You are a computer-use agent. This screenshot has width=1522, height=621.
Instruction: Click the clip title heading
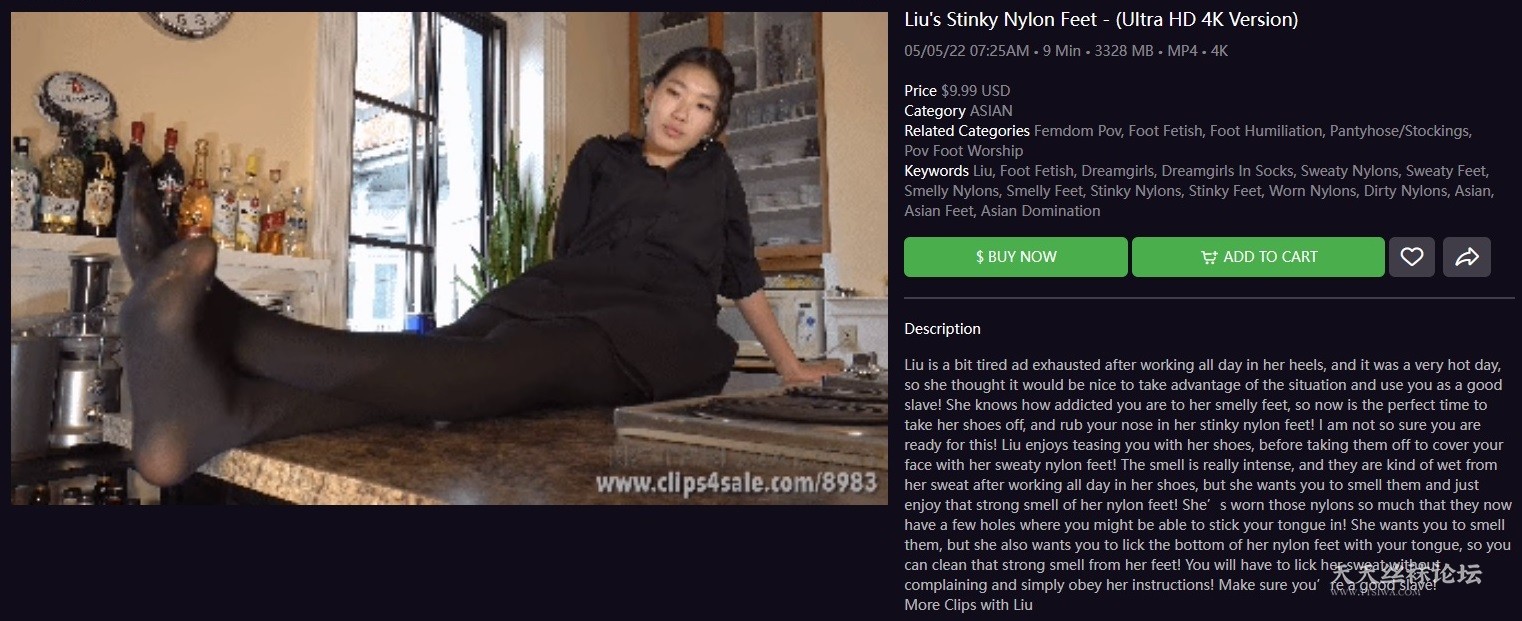coord(1101,19)
